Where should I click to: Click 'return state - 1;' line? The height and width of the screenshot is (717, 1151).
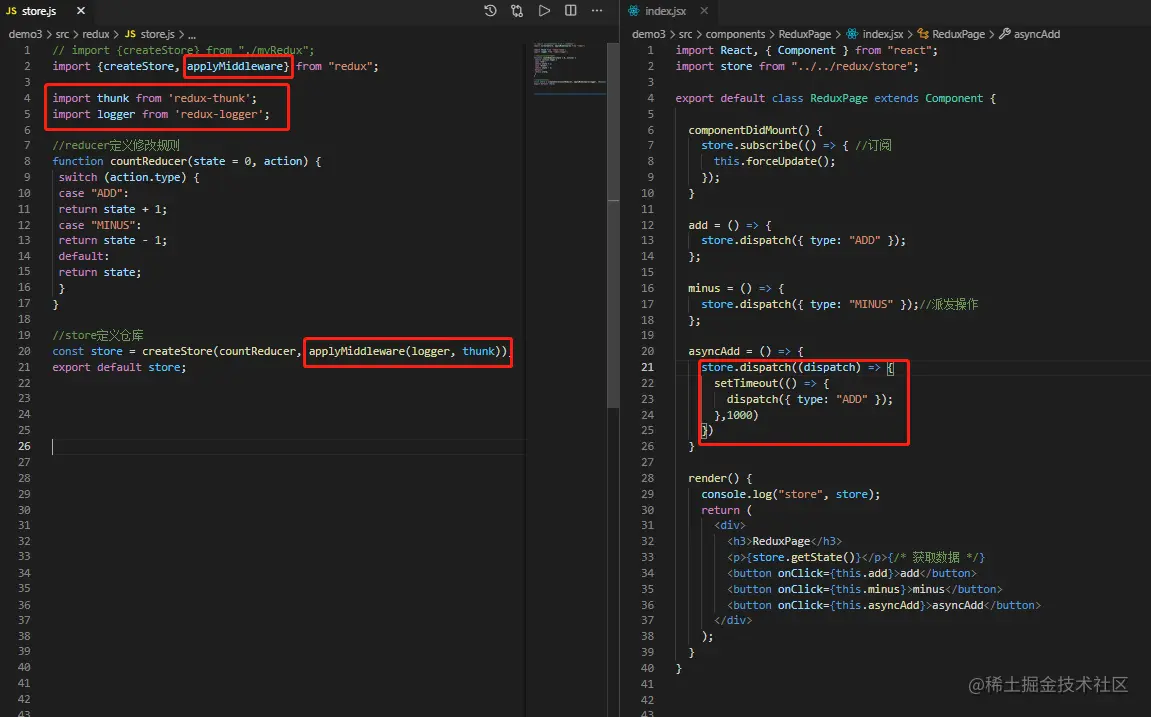pyautogui.click(x=112, y=240)
